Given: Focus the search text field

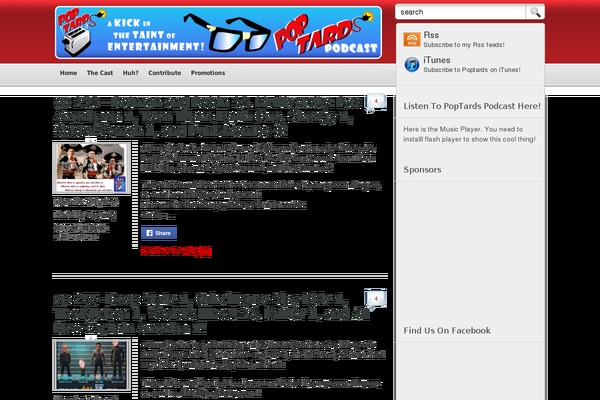Looking at the screenshot, I should click(x=461, y=12).
